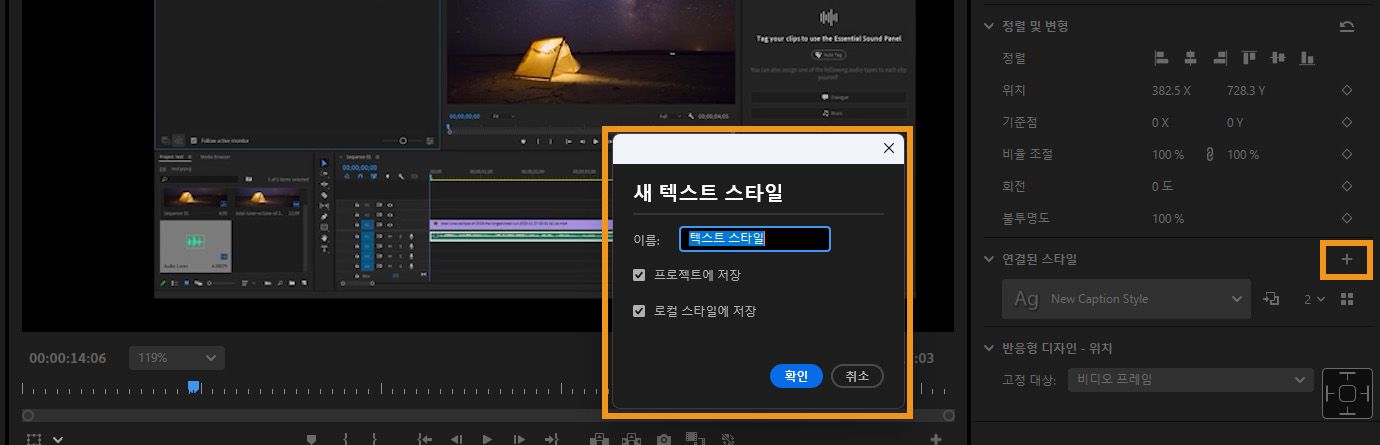The image size is (1380, 445).
Task: Click the zoom scrollbar under the time ruler
Action: coord(486,415)
